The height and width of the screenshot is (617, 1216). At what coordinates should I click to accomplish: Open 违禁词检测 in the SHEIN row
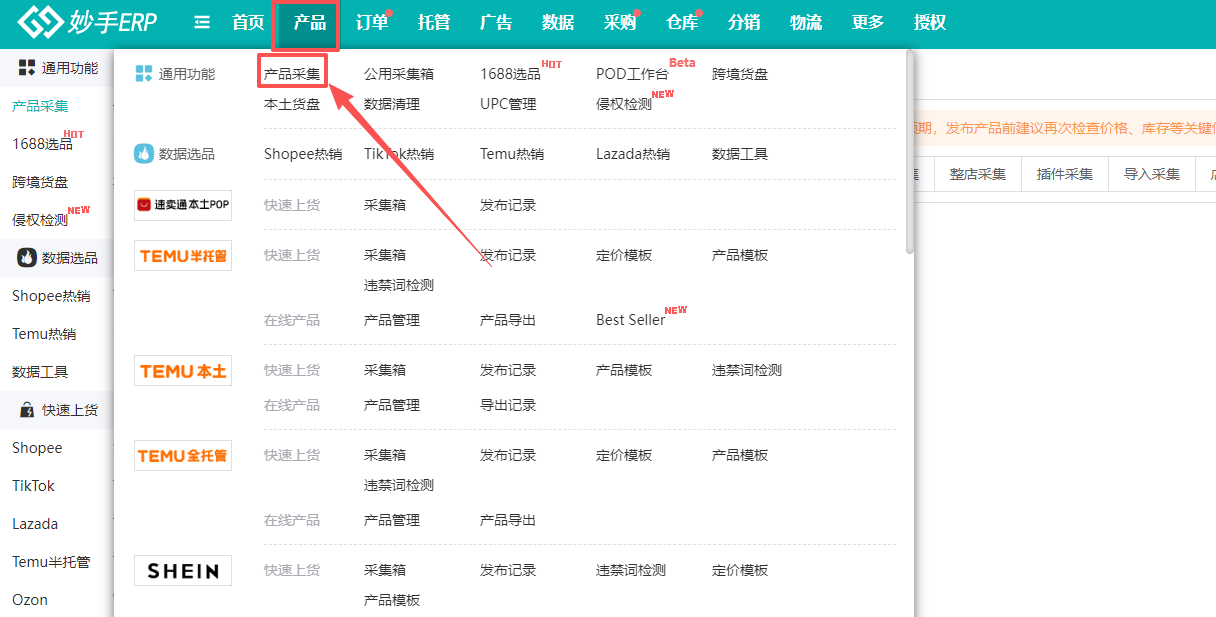(631, 570)
